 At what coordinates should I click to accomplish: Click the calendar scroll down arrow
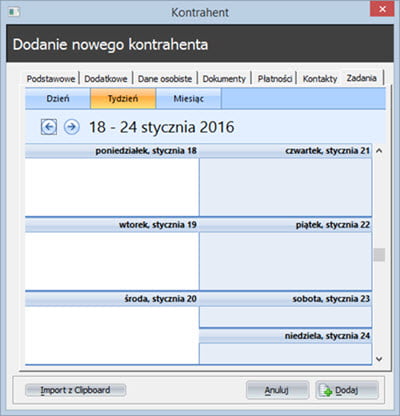tap(379, 359)
